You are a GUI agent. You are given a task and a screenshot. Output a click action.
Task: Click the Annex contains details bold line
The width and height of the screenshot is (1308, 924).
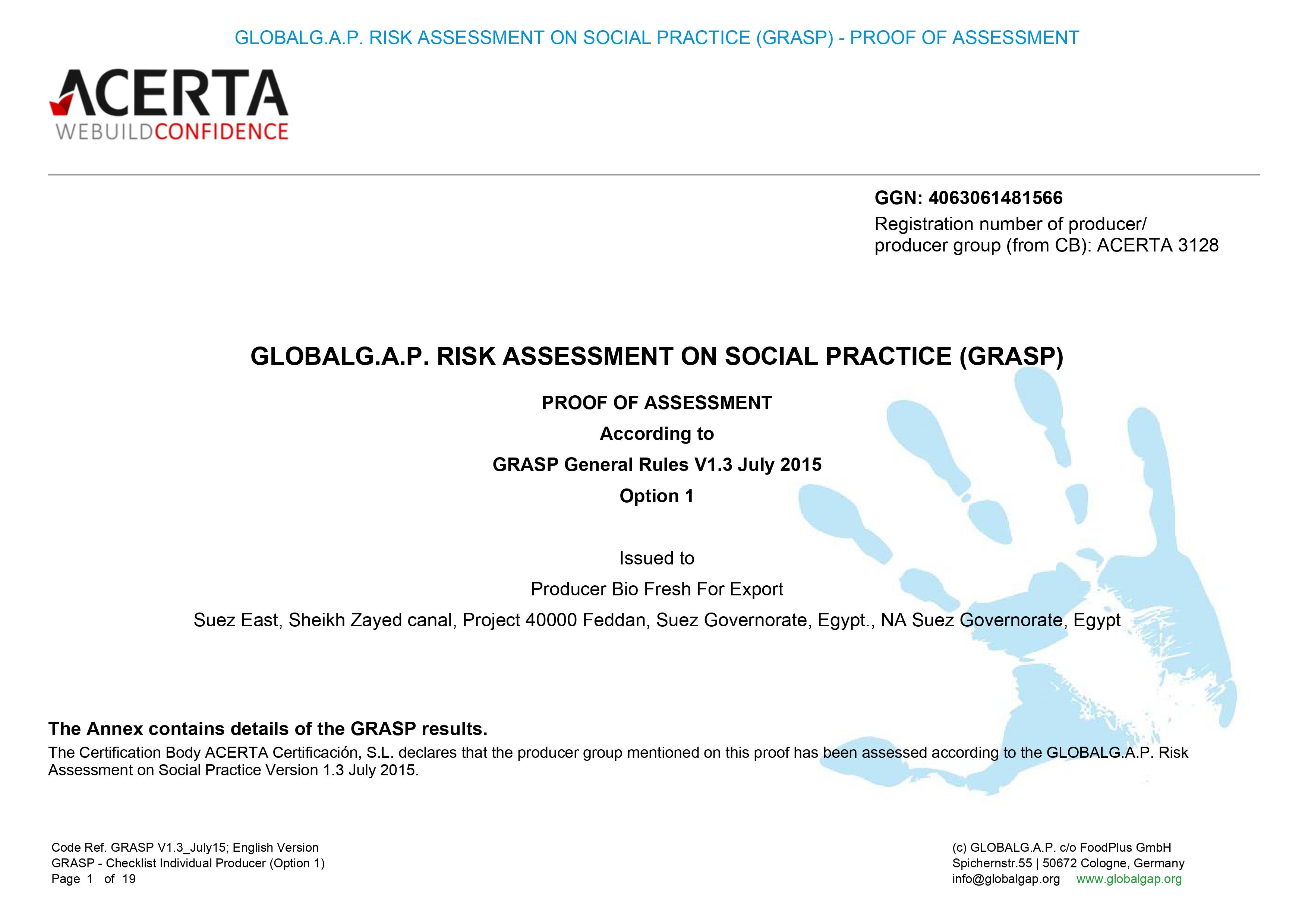tap(268, 729)
